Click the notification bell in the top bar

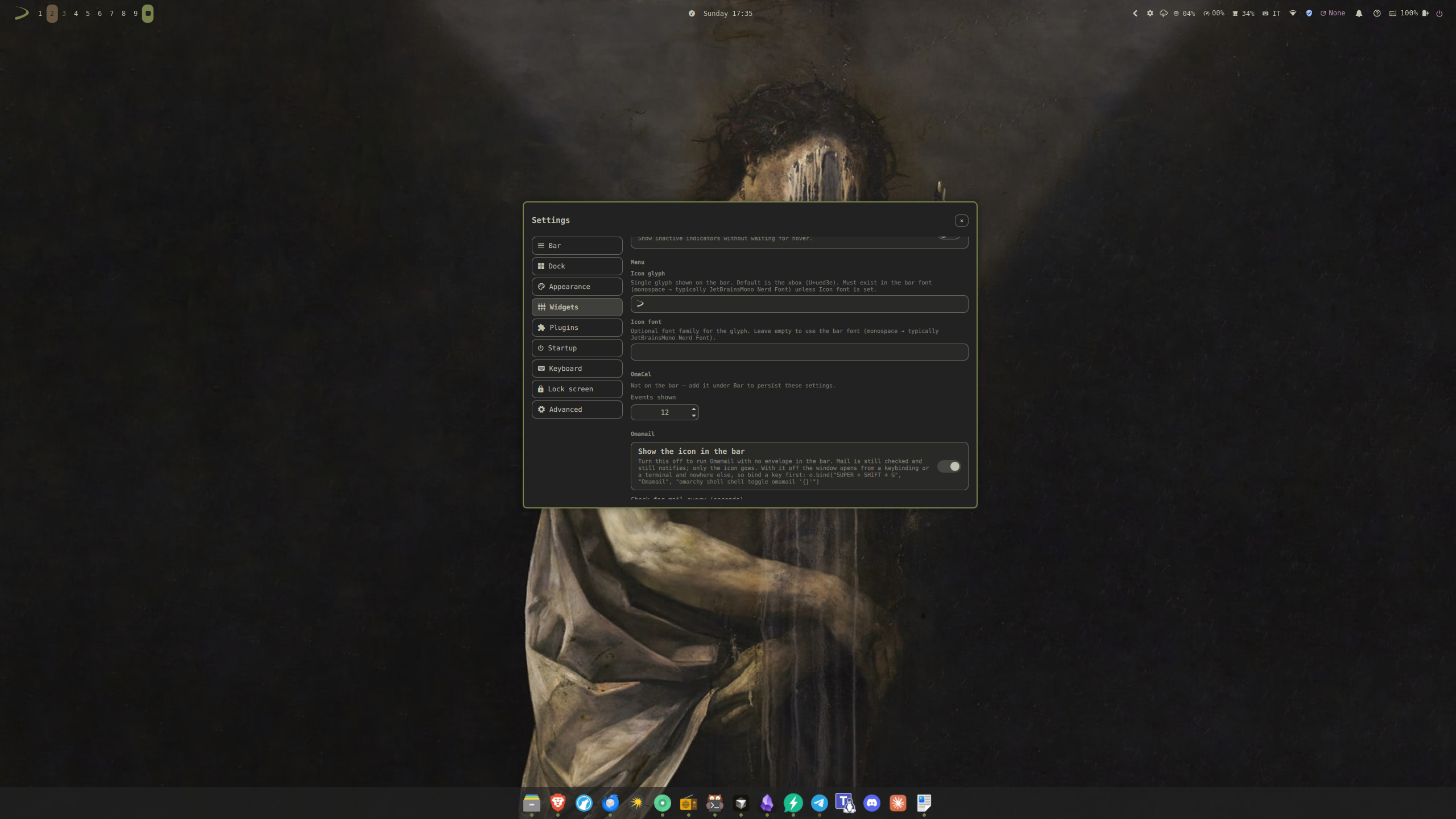(x=1359, y=13)
